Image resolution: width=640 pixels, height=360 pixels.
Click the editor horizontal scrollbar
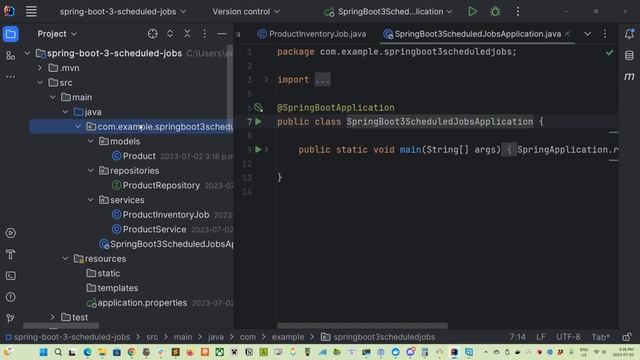coord(362,326)
